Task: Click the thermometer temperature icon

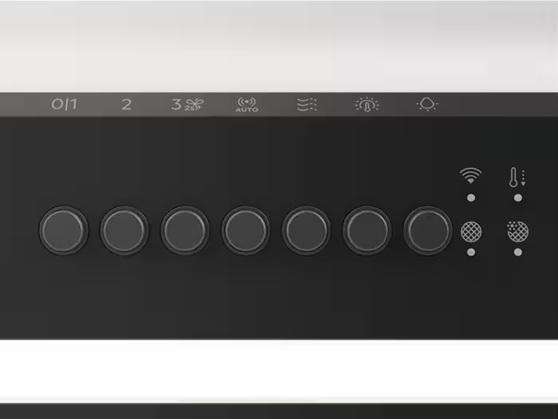Action: (517, 177)
